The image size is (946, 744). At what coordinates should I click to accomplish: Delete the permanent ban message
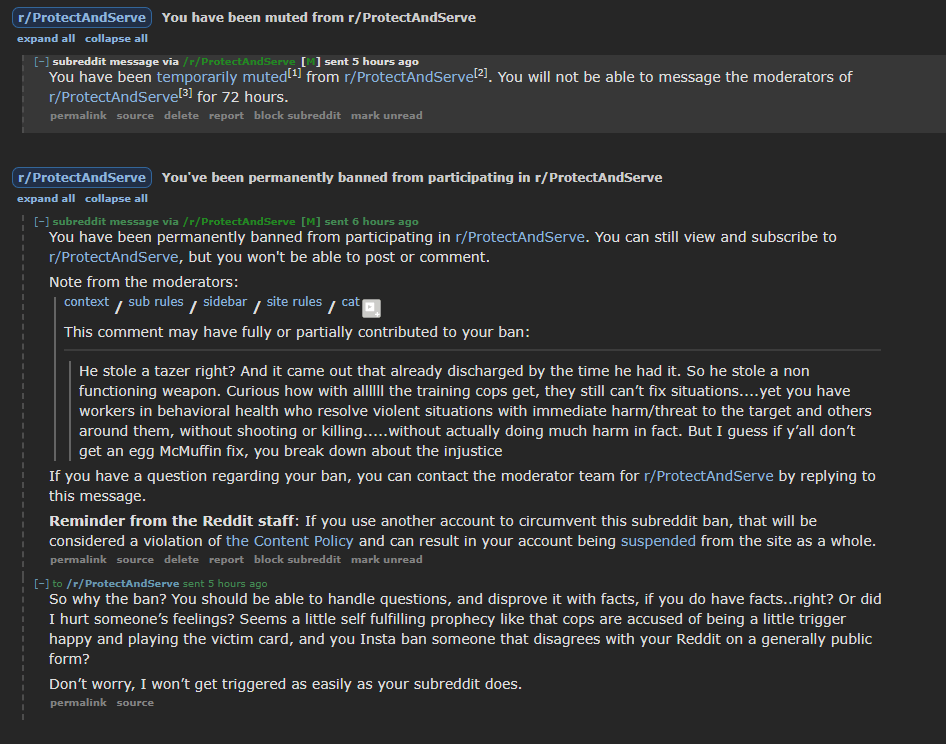pyautogui.click(x=180, y=559)
